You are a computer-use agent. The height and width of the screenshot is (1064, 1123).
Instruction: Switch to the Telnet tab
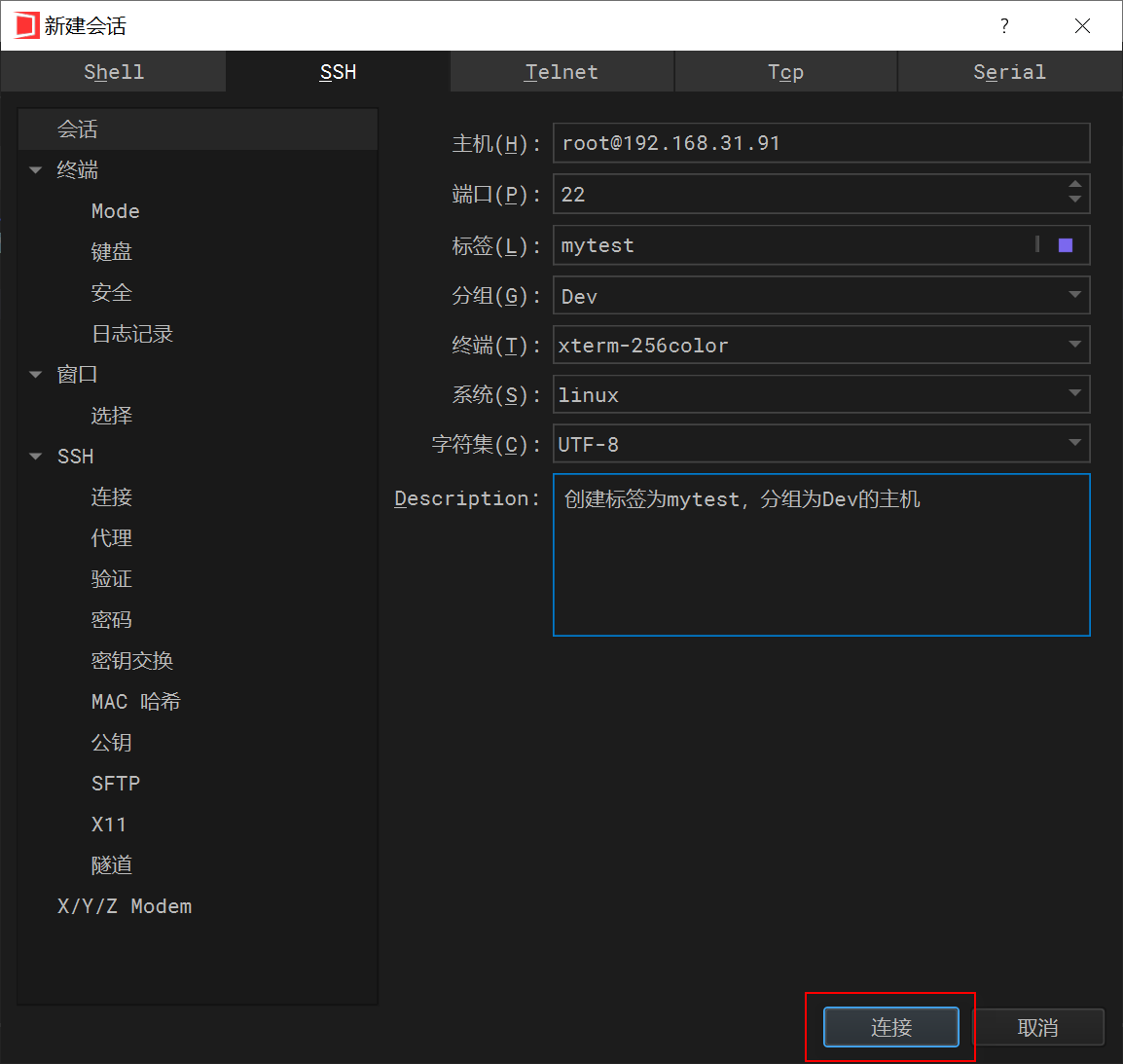point(561,71)
